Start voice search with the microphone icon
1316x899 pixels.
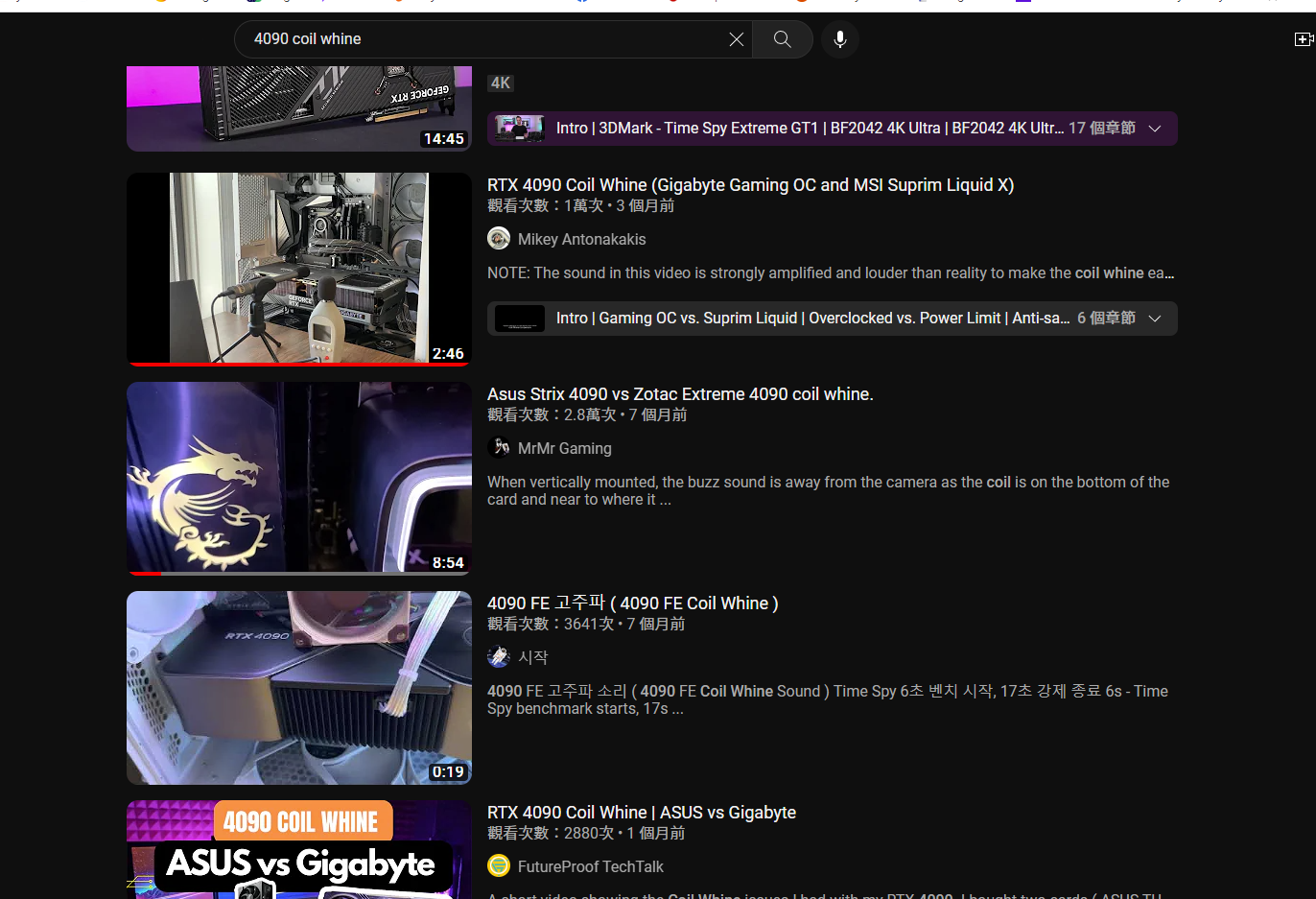840,39
